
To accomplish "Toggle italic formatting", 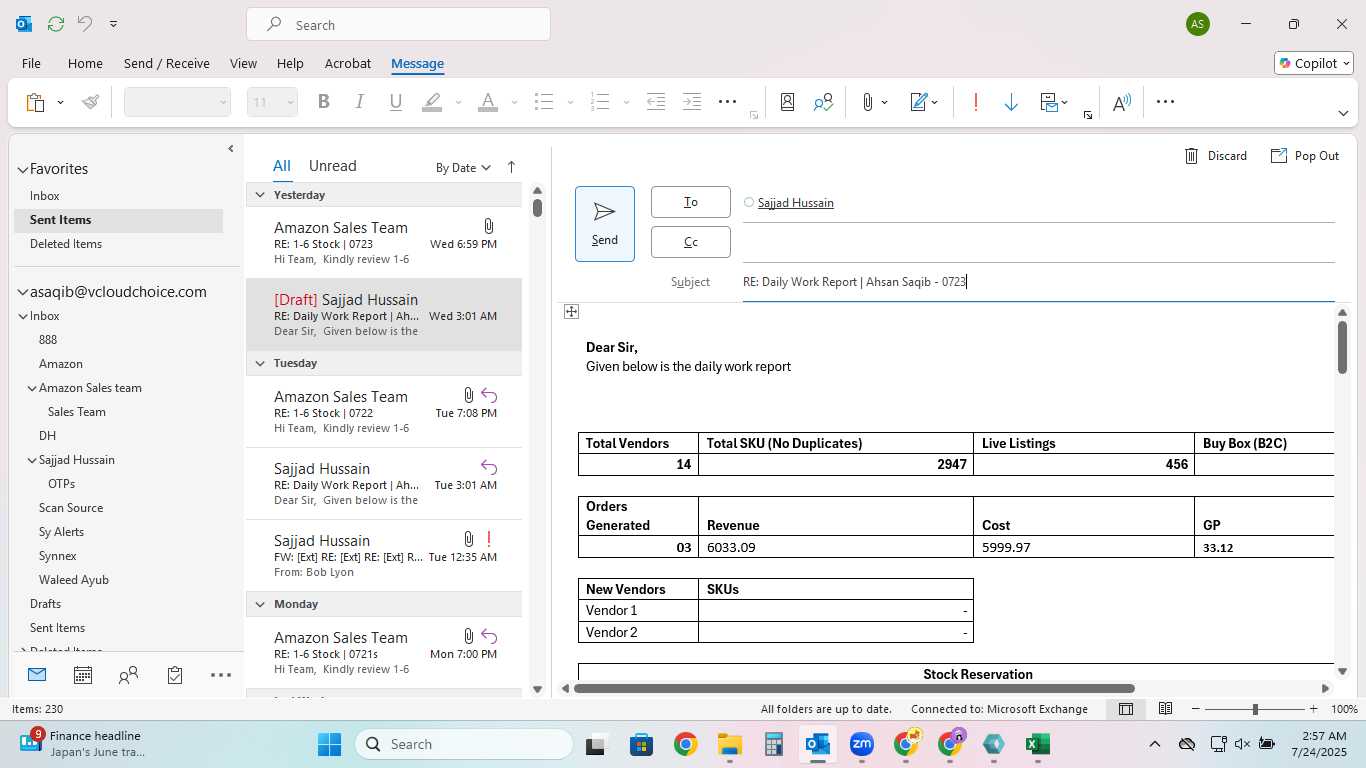I will click(x=359, y=102).
